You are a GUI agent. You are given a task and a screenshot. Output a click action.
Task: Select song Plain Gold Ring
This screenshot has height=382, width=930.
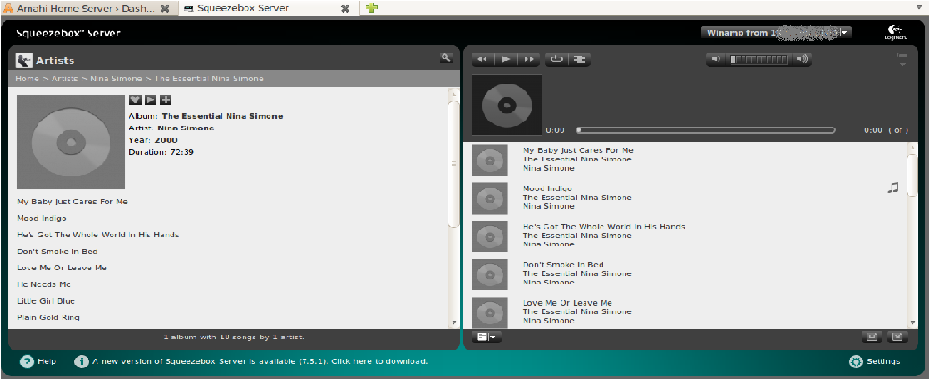(x=48, y=317)
